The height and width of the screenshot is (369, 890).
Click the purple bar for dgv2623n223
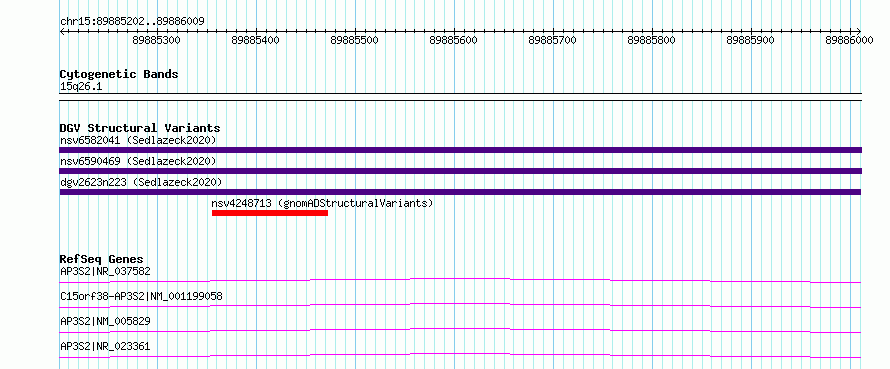[x=460, y=192]
